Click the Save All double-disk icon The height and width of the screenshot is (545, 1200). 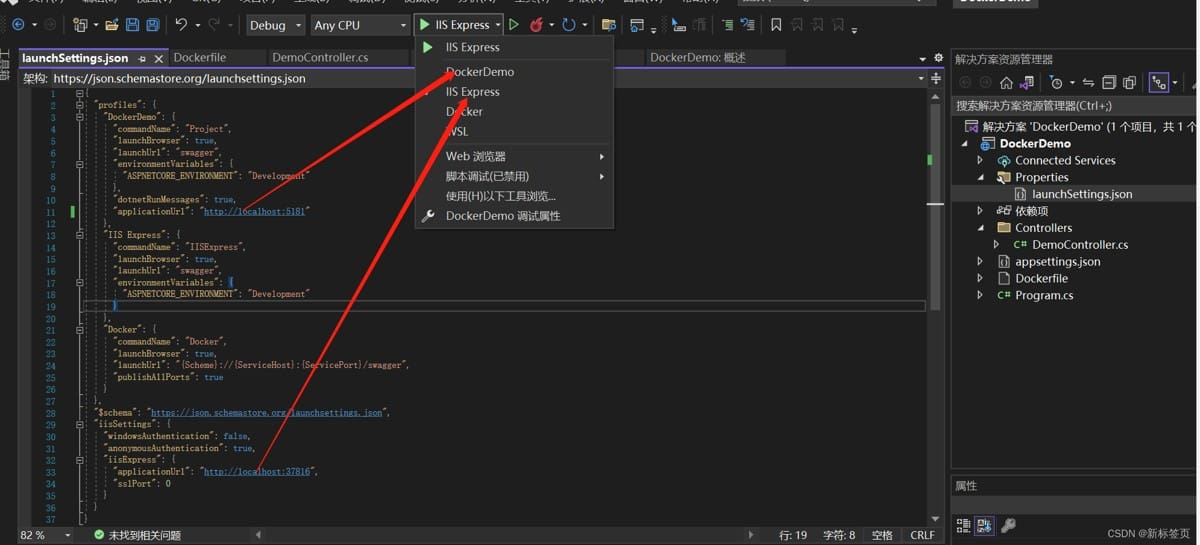tap(152, 24)
